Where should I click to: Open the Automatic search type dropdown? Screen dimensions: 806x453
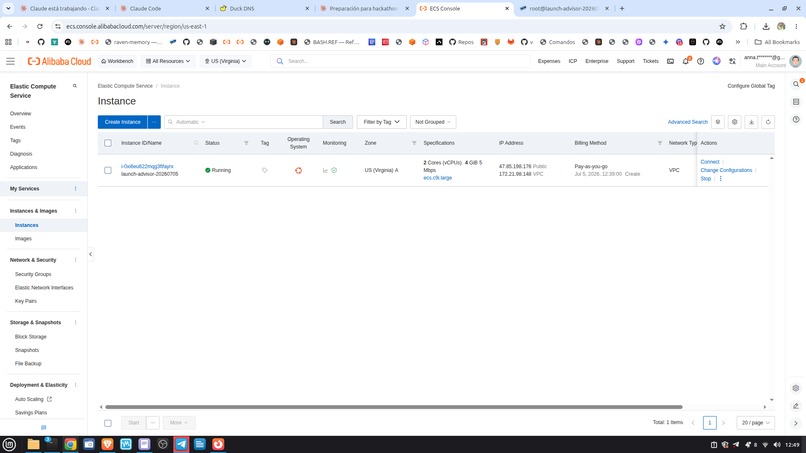point(190,122)
